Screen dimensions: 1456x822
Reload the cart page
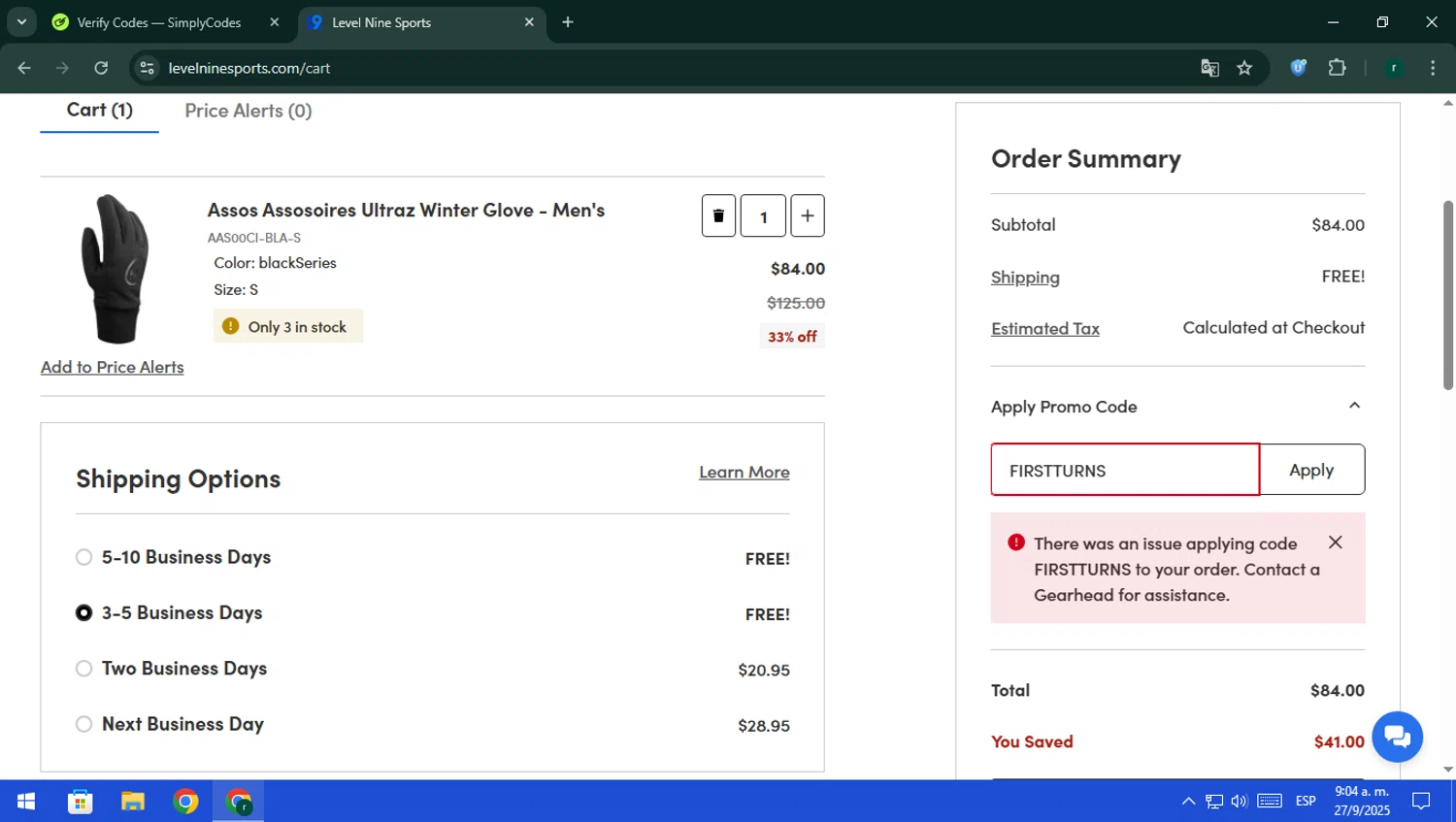point(101,68)
